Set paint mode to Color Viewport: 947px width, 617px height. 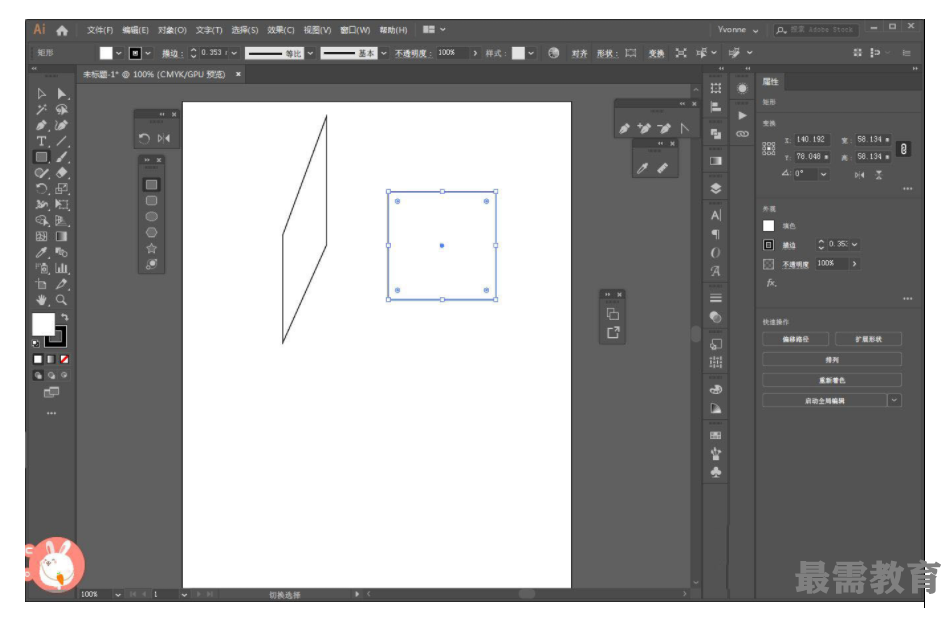coord(38,359)
